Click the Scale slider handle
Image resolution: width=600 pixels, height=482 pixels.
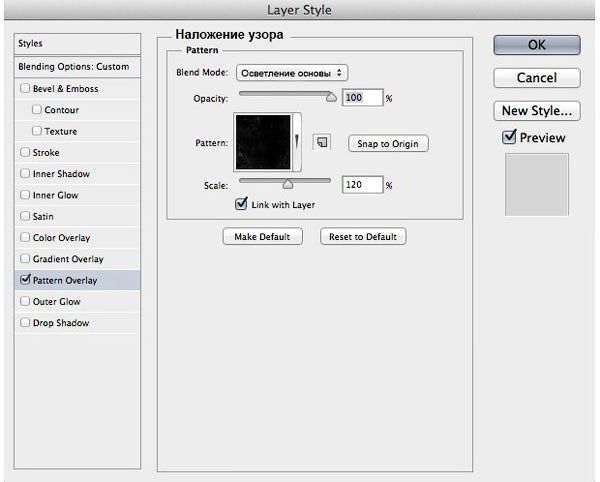288,185
